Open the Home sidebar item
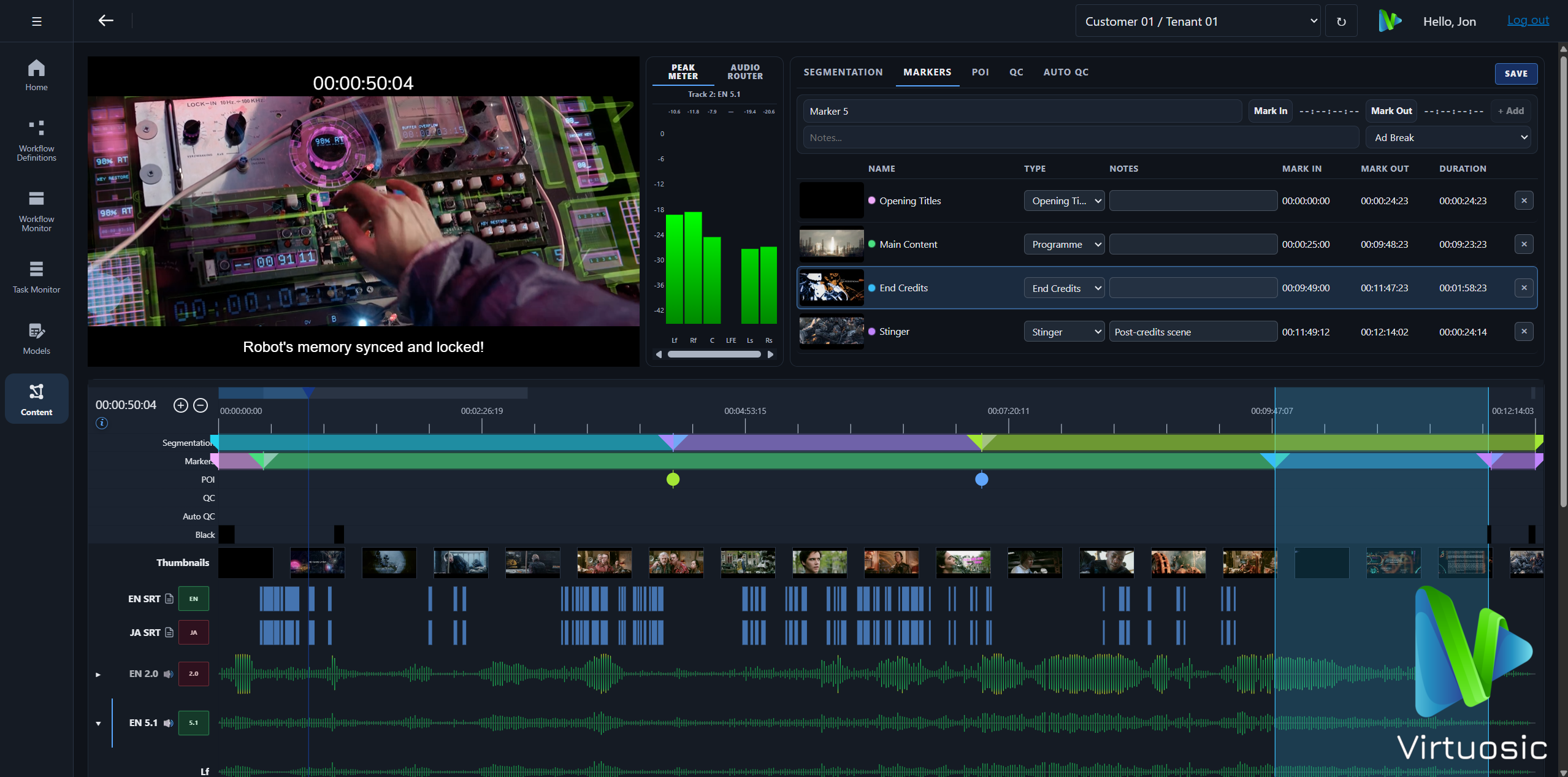This screenshot has height=777, width=1568. click(36, 75)
